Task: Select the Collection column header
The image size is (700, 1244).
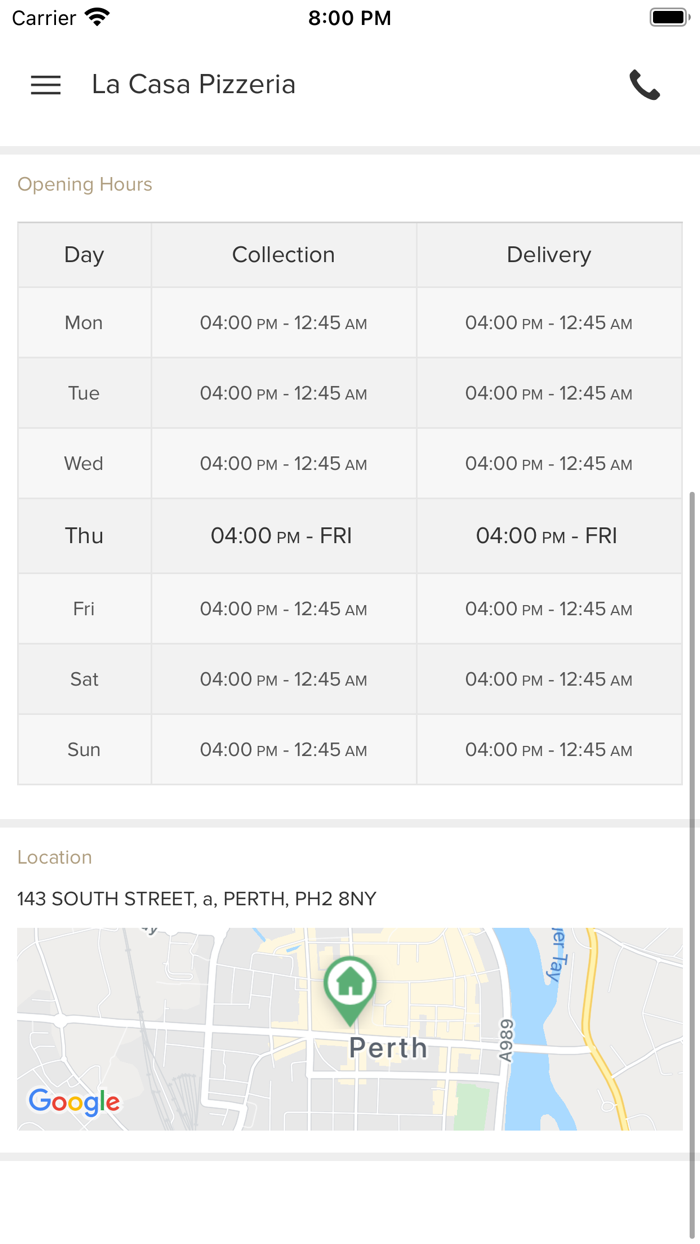Action: 283,255
